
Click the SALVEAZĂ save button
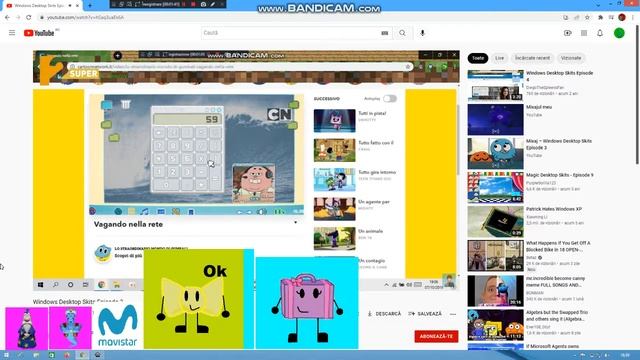click(x=425, y=314)
